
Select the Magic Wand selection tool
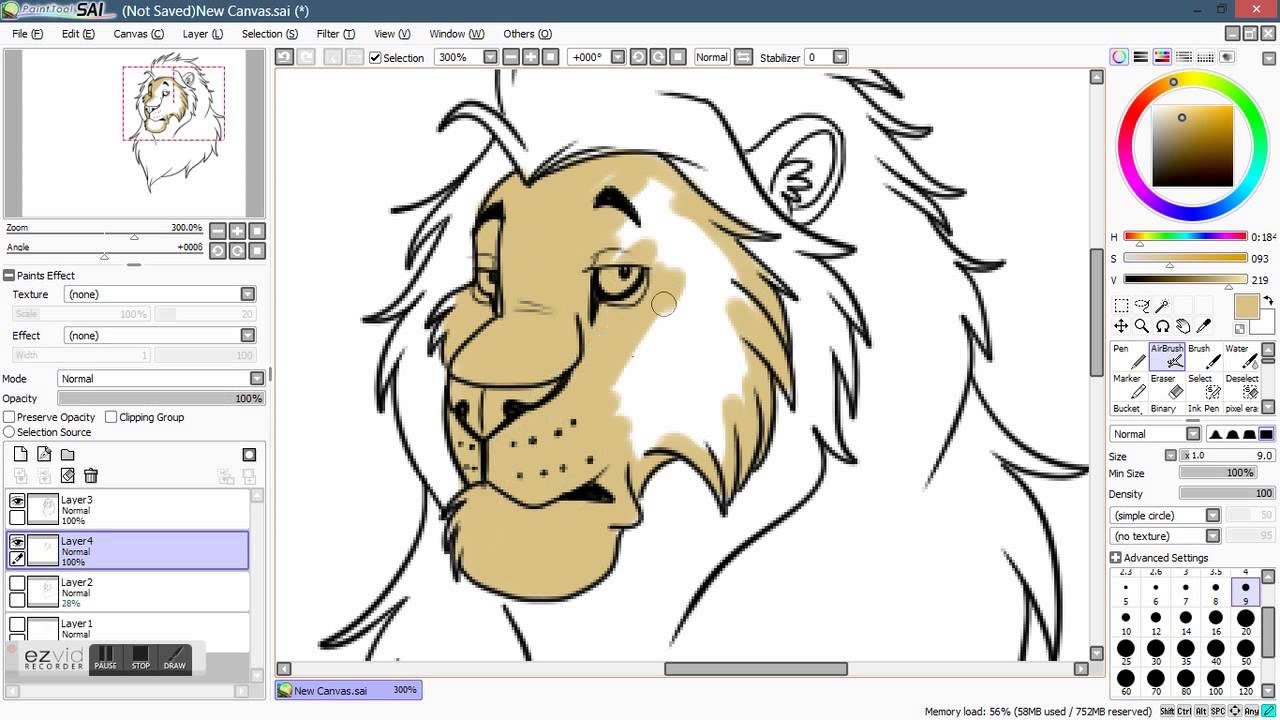1162,306
